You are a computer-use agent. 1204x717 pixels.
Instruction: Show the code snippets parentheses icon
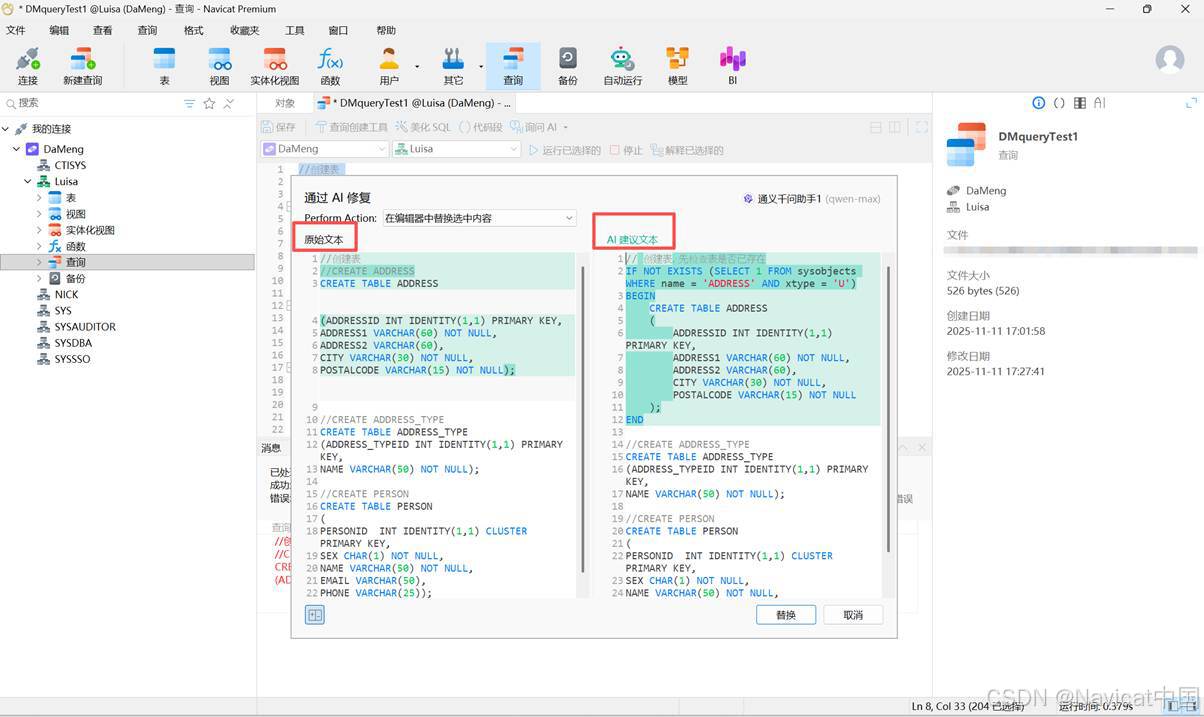(x=1059, y=103)
